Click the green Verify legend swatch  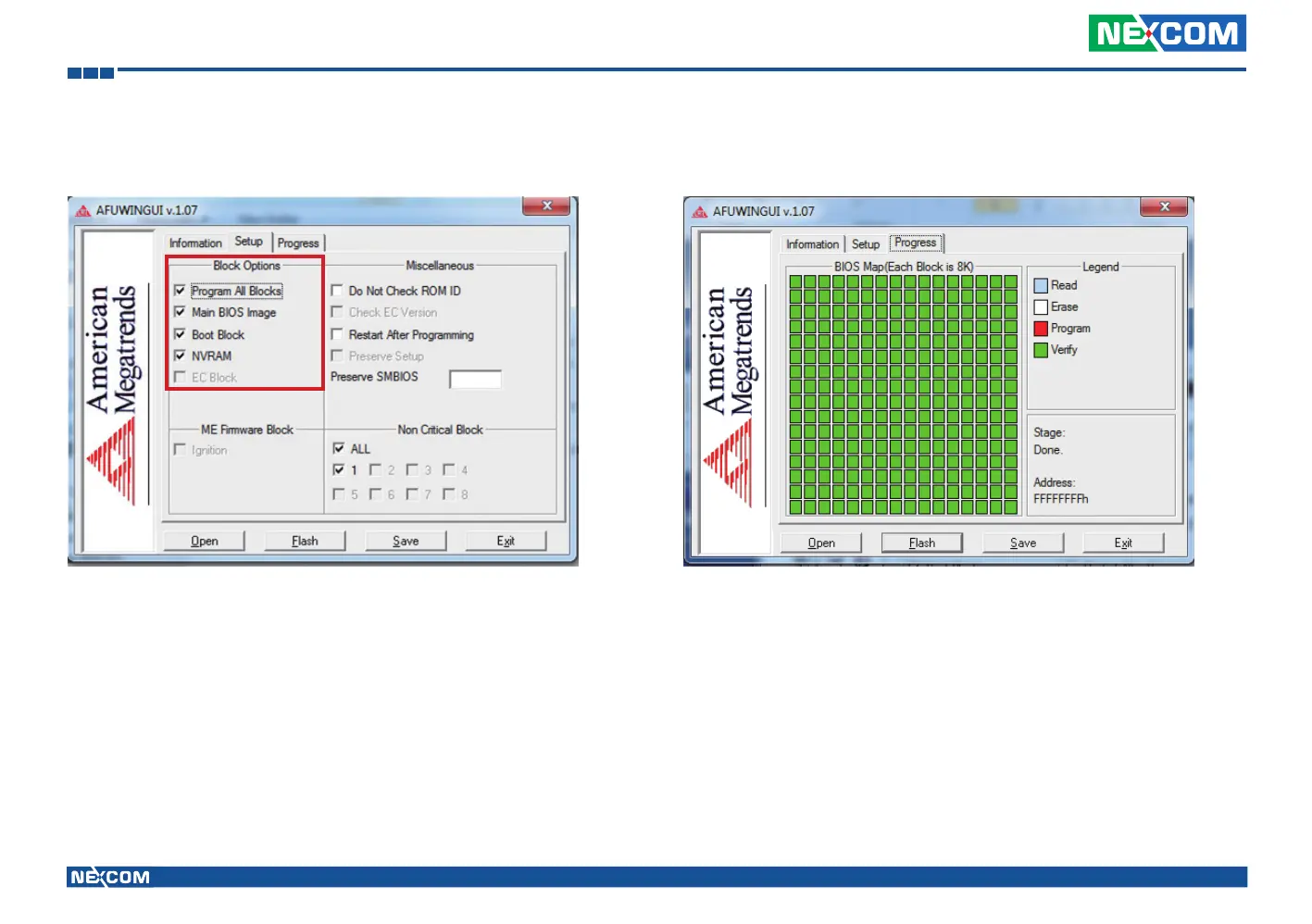pos(1041,350)
